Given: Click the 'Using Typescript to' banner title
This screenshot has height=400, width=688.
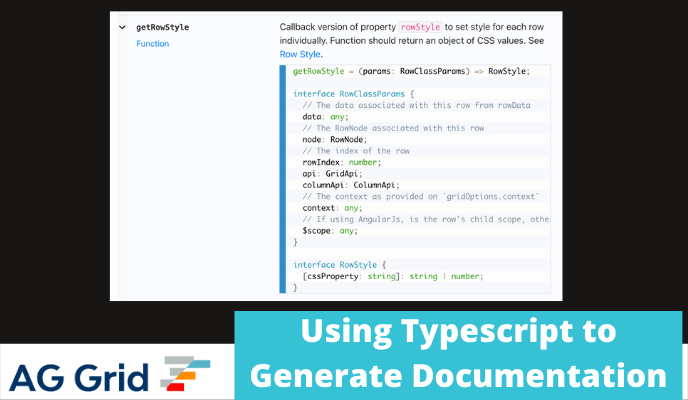Looking at the screenshot, I should tap(459, 332).
